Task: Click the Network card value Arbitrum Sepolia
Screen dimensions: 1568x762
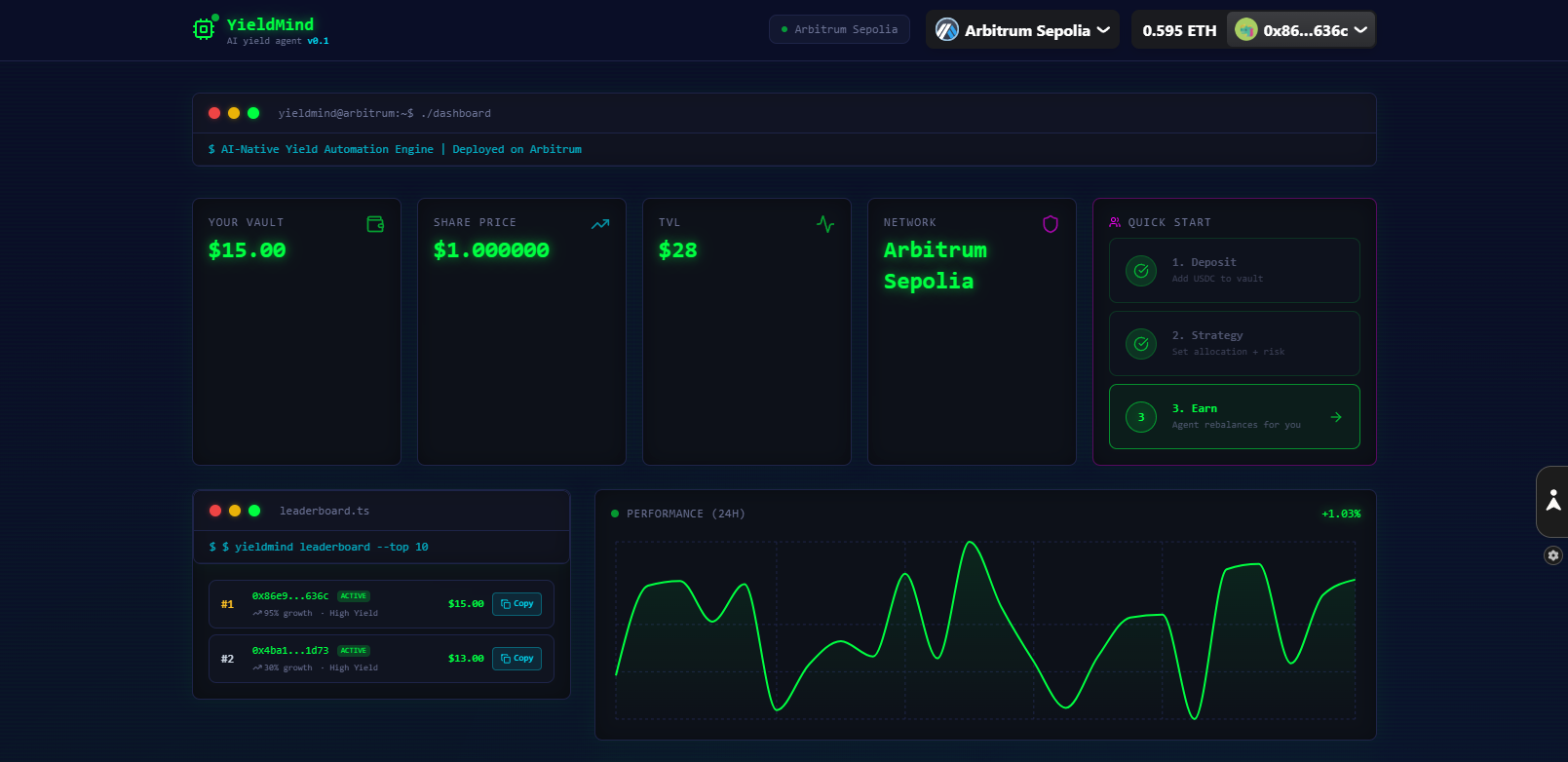Action: [x=936, y=266]
